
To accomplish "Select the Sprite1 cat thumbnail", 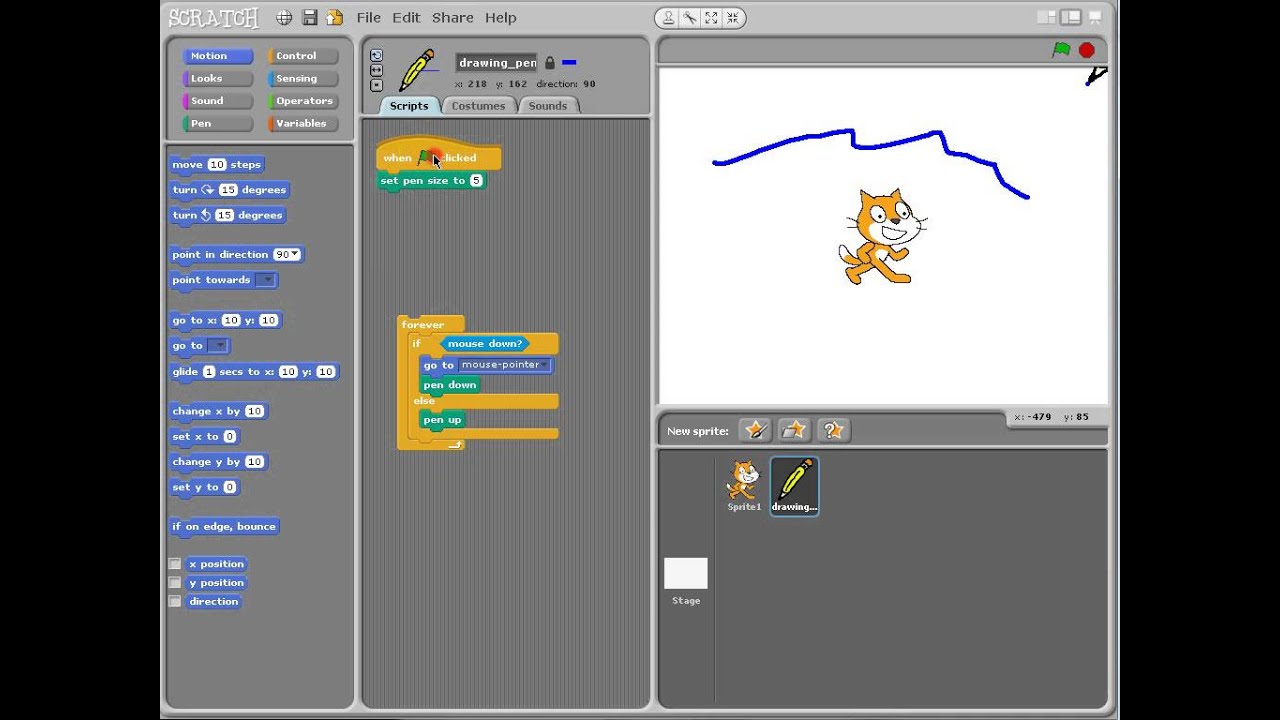I will pos(744,486).
